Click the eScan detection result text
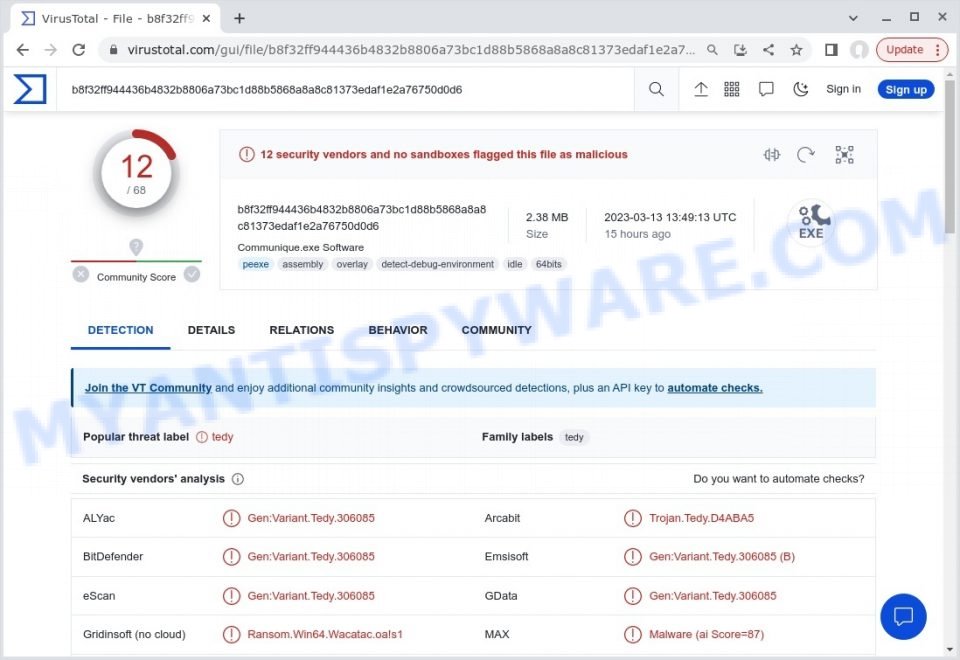Viewport: 960px width, 660px height. pyautogui.click(x=311, y=596)
